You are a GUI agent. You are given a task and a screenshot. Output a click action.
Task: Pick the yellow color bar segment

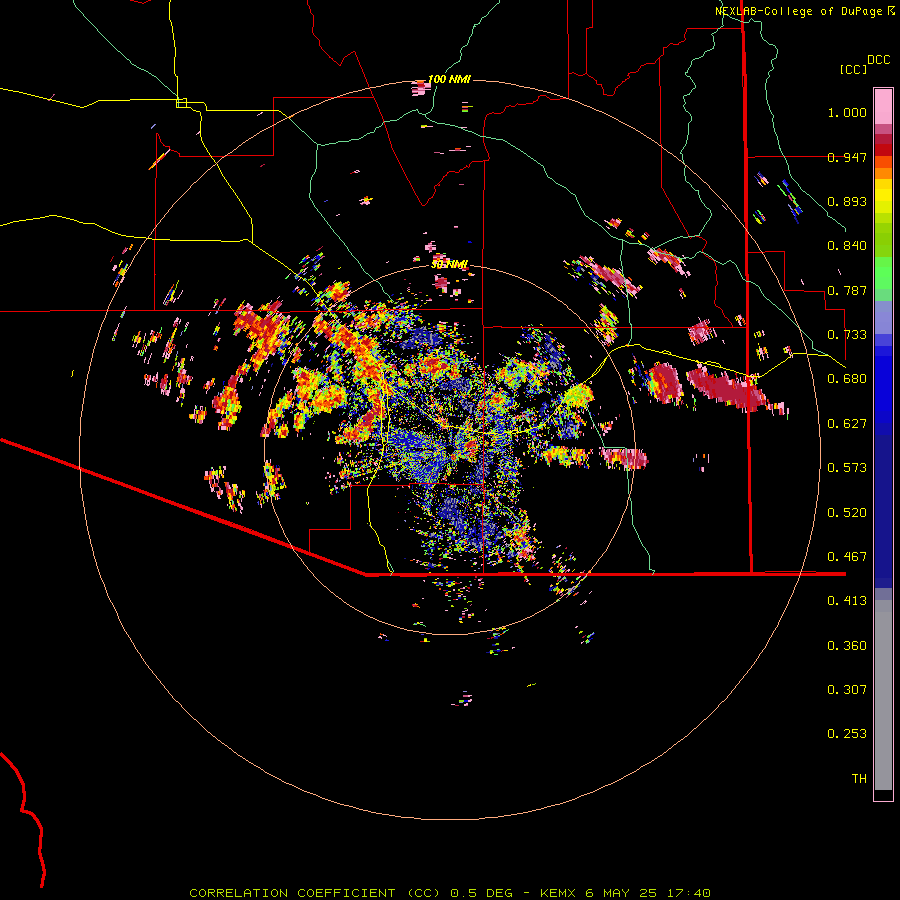point(883,196)
